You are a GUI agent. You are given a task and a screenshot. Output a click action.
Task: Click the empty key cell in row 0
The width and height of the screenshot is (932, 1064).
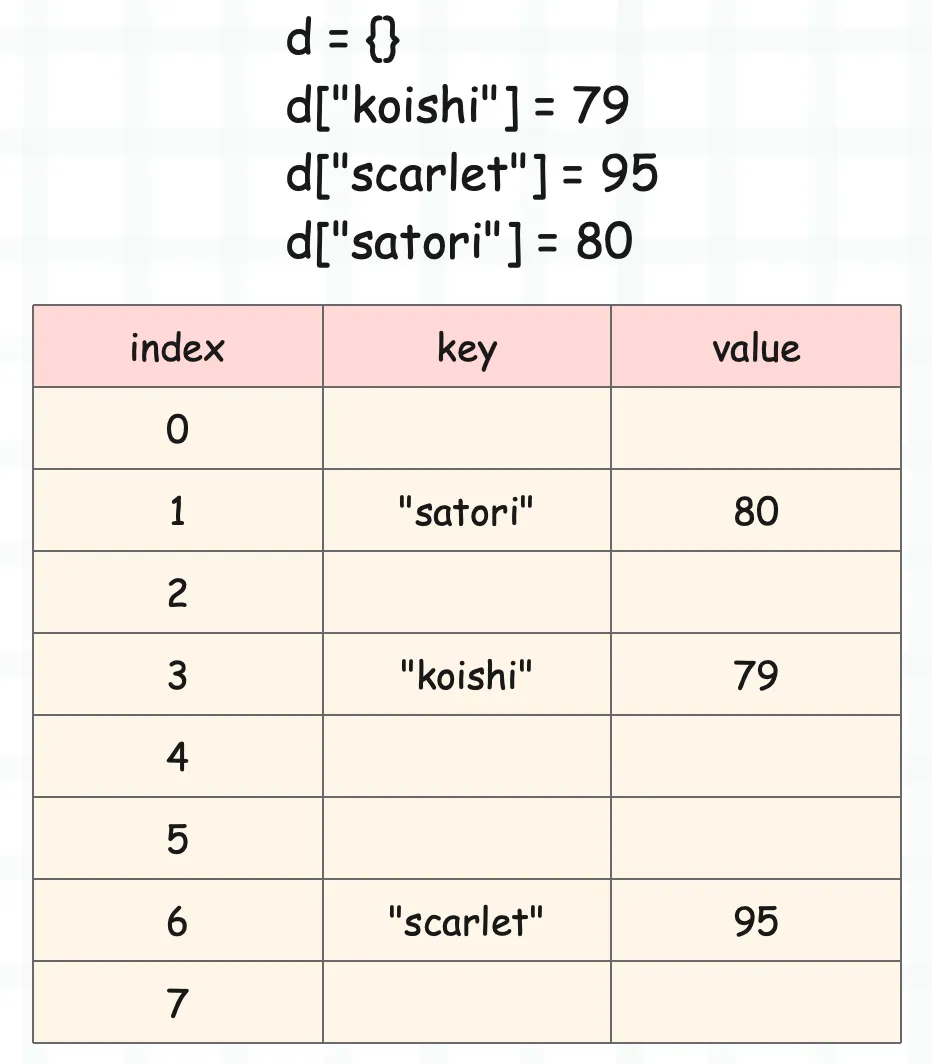click(467, 428)
